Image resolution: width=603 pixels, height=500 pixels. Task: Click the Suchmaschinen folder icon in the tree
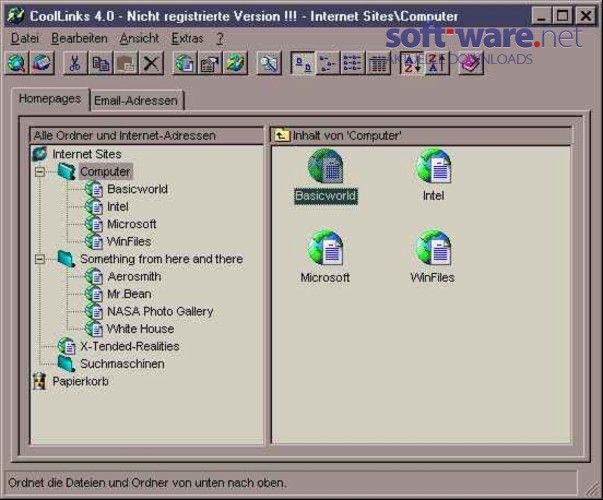pos(67,364)
